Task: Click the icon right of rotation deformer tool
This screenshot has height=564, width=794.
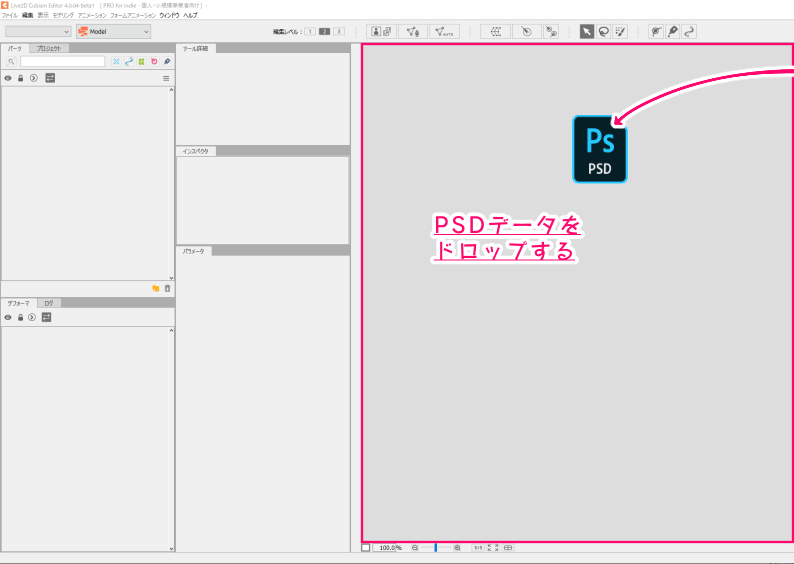Action: click(x=551, y=31)
